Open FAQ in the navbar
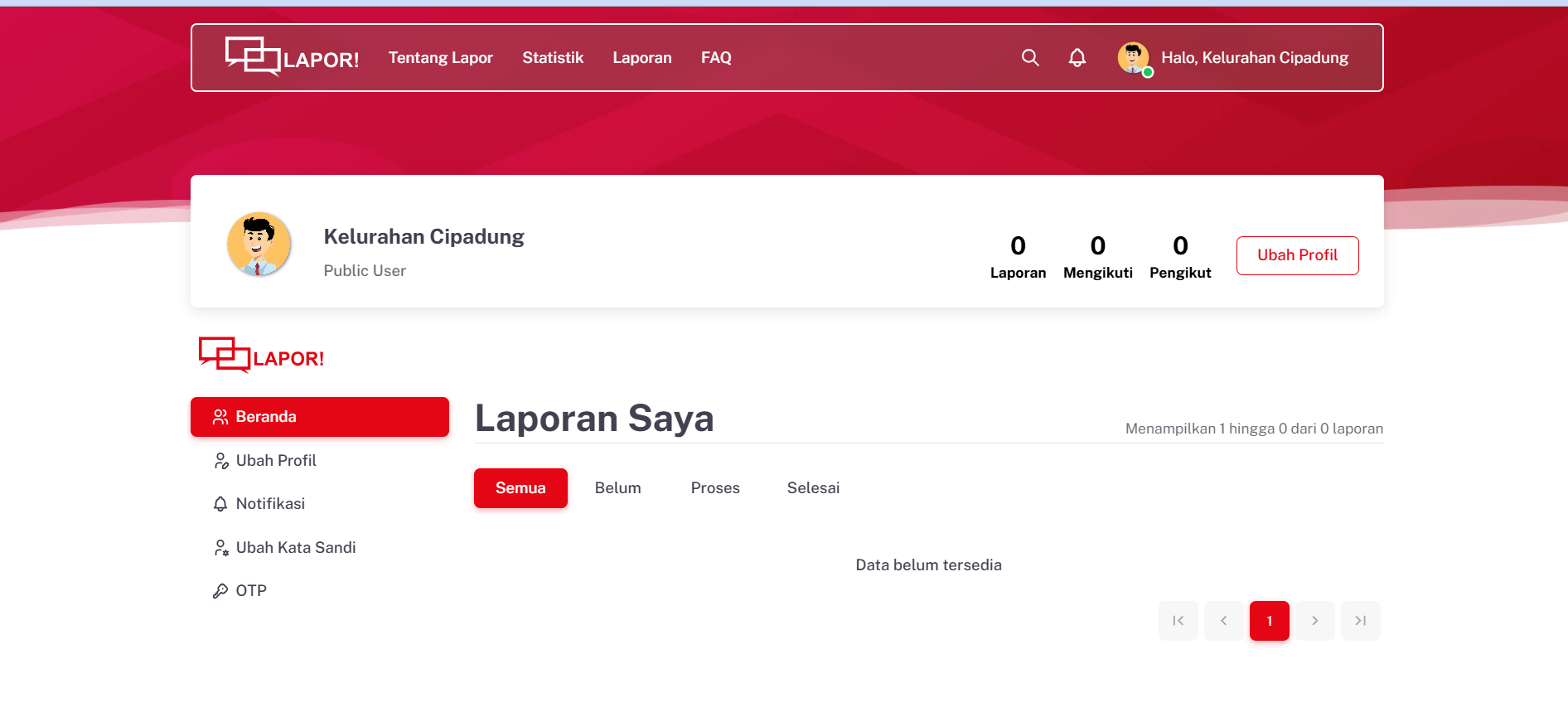 tap(716, 58)
